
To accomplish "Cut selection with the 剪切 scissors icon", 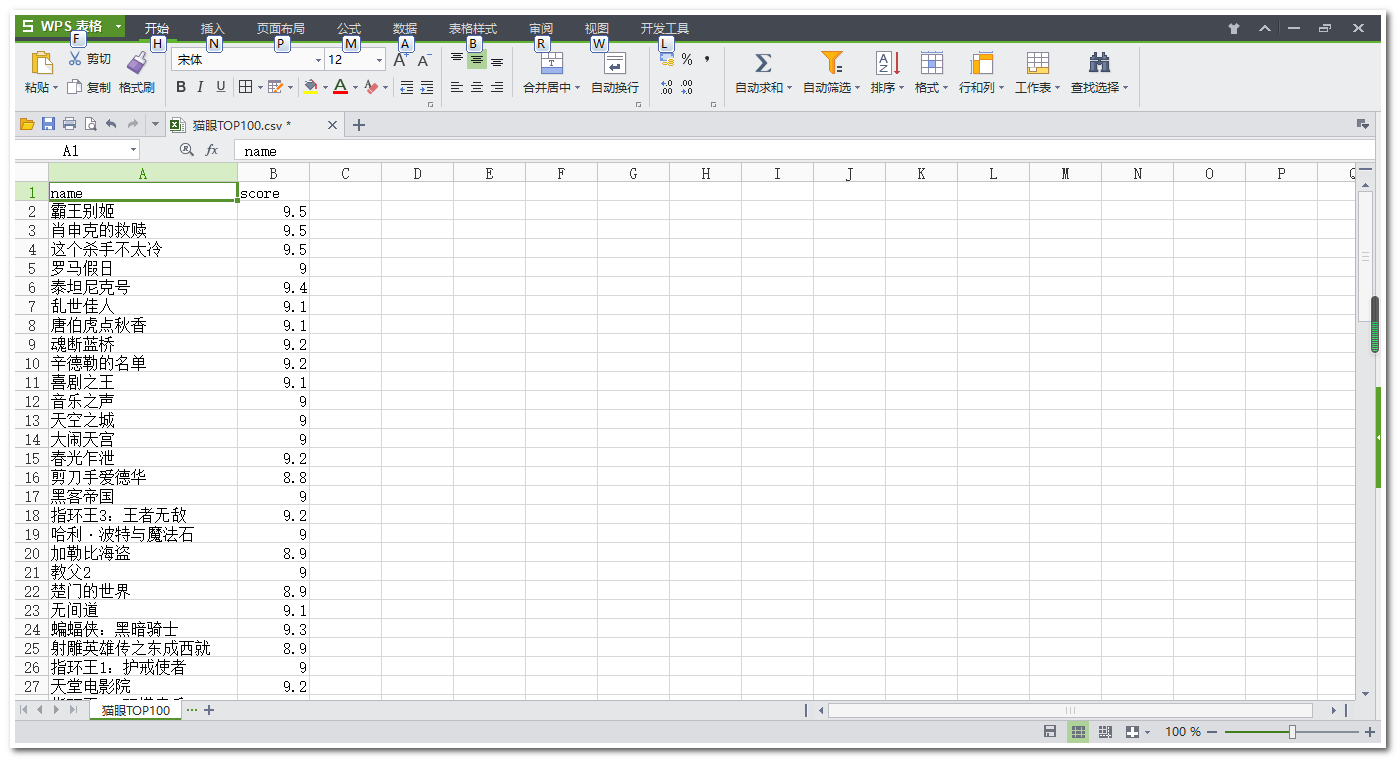I will pyautogui.click(x=75, y=60).
